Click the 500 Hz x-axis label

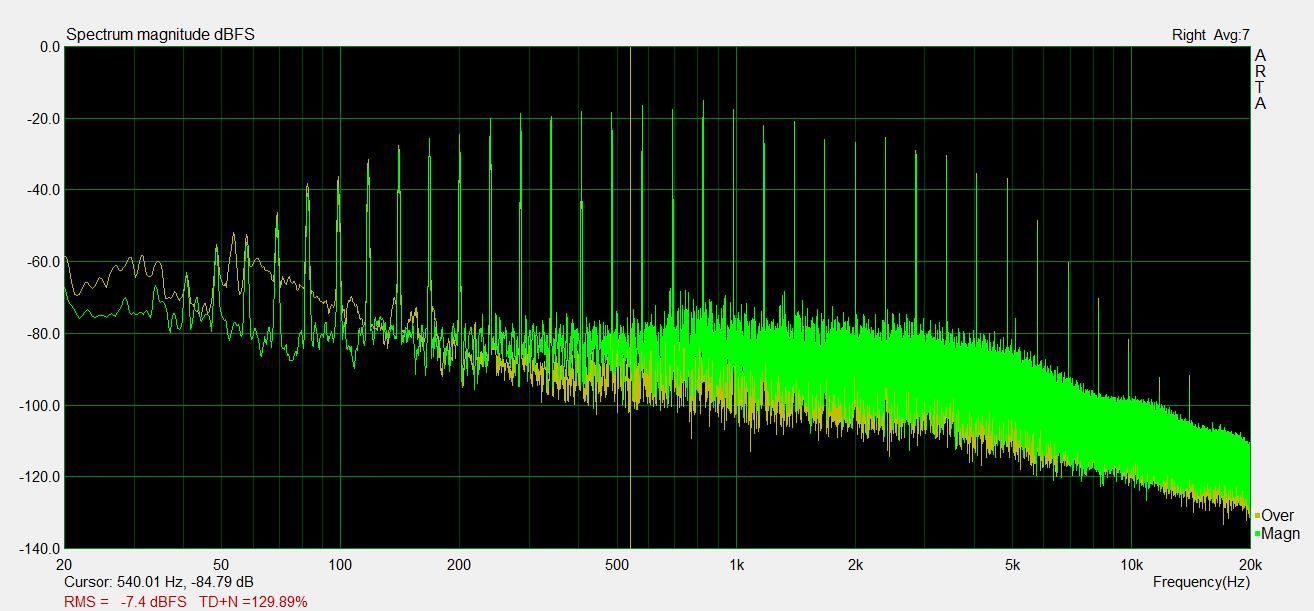pyautogui.click(x=616, y=565)
